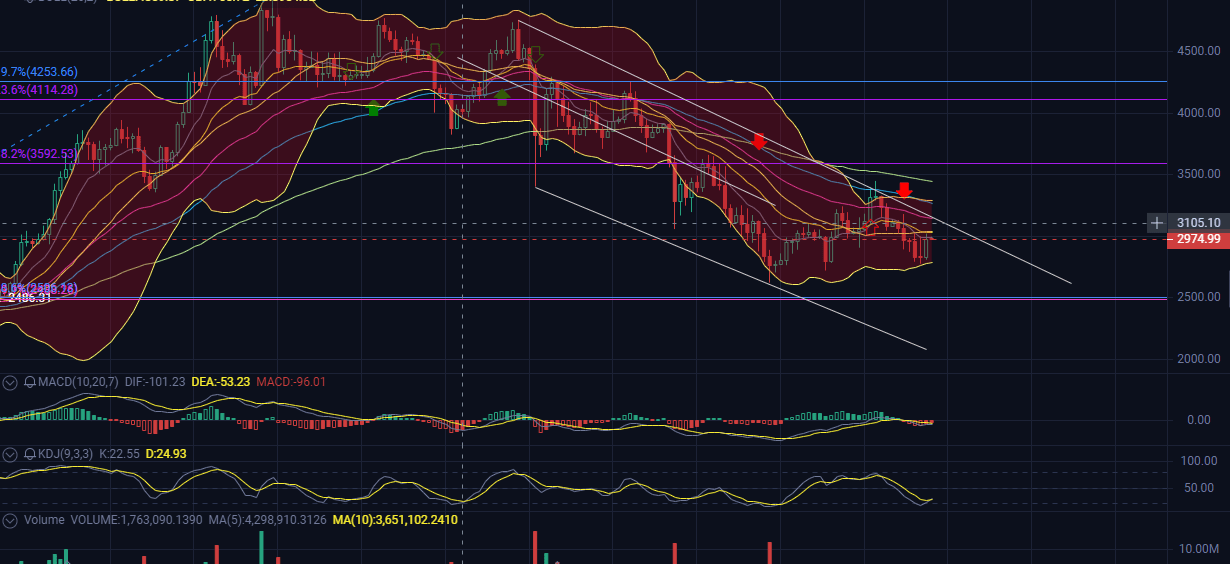
Task: Click the rightmost red down arrow marker
Action: click(904, 189)
